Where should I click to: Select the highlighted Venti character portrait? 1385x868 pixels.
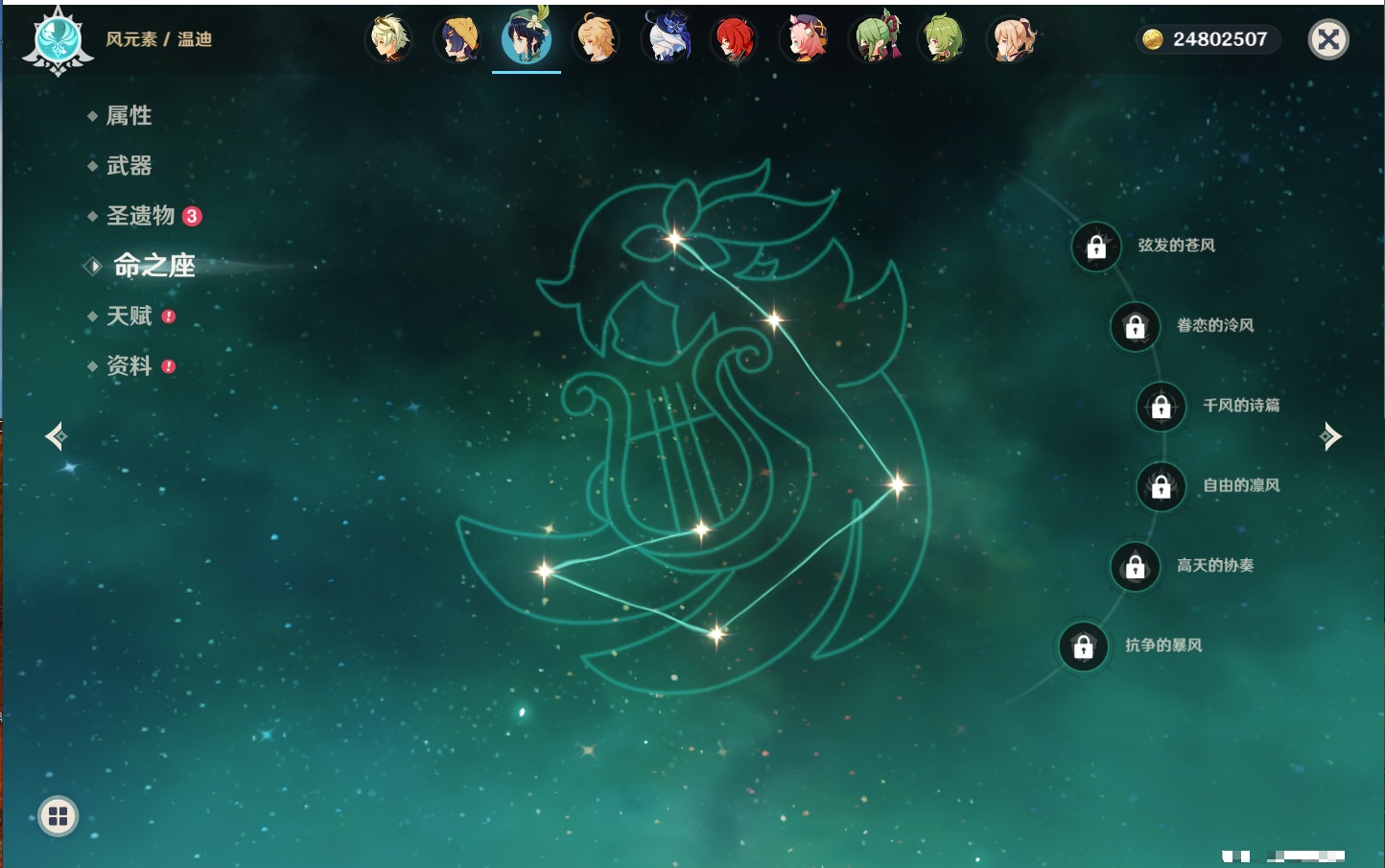click(527, 38)
